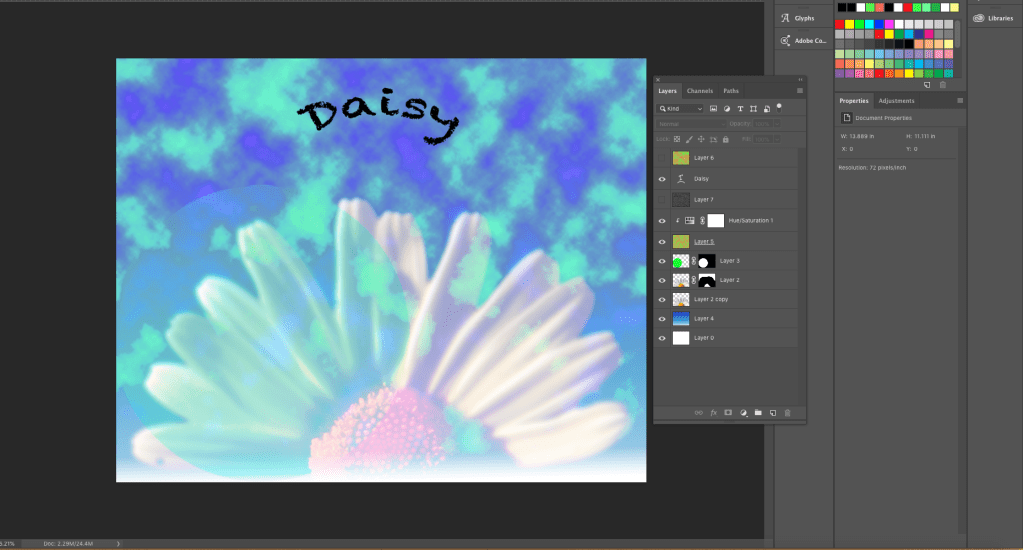Open the Kind filter dropdown
This screenshot has width=1023, height=550.
[680, 108]
